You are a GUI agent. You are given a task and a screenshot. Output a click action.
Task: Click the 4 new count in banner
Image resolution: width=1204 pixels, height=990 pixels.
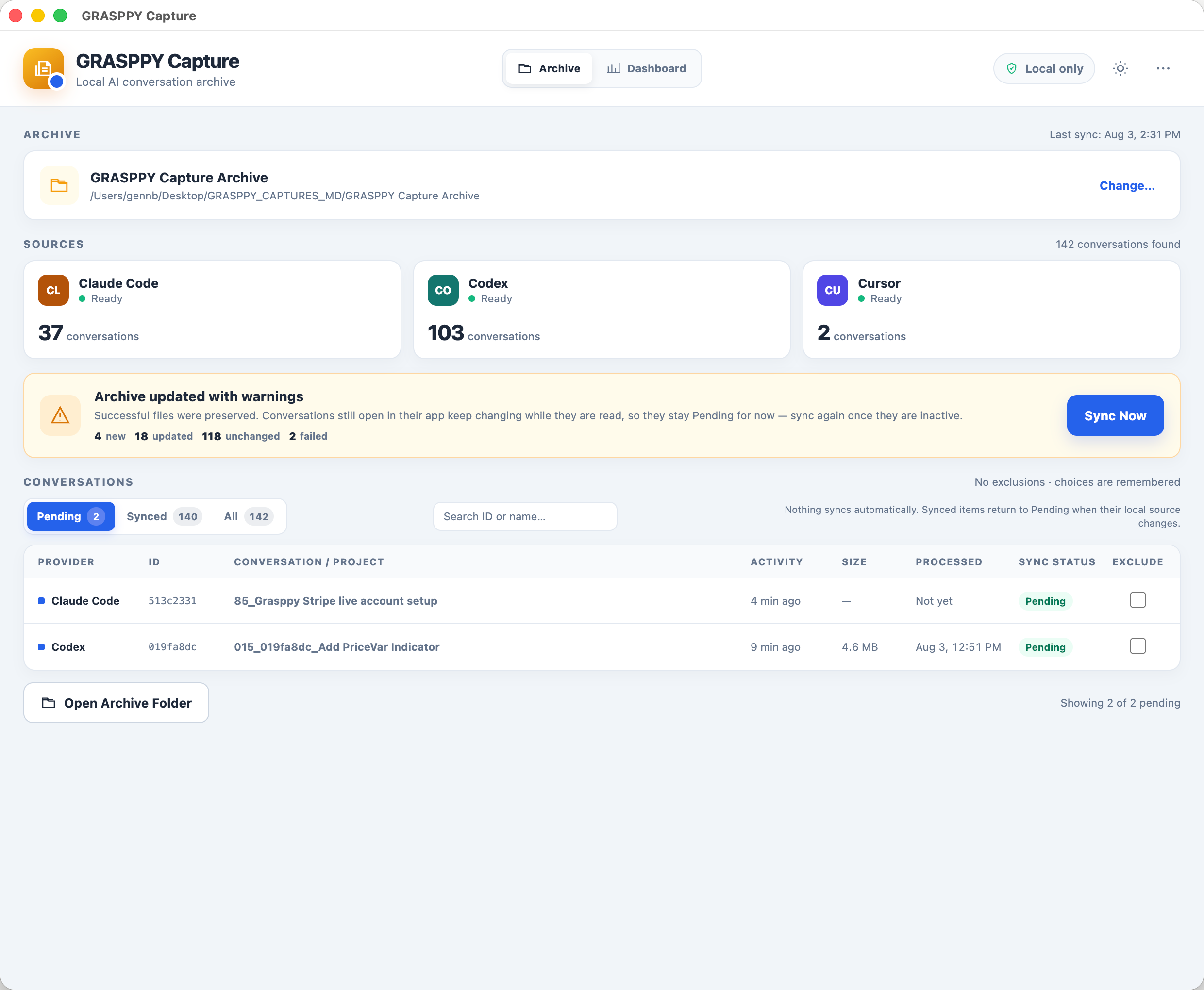[110, 436]
